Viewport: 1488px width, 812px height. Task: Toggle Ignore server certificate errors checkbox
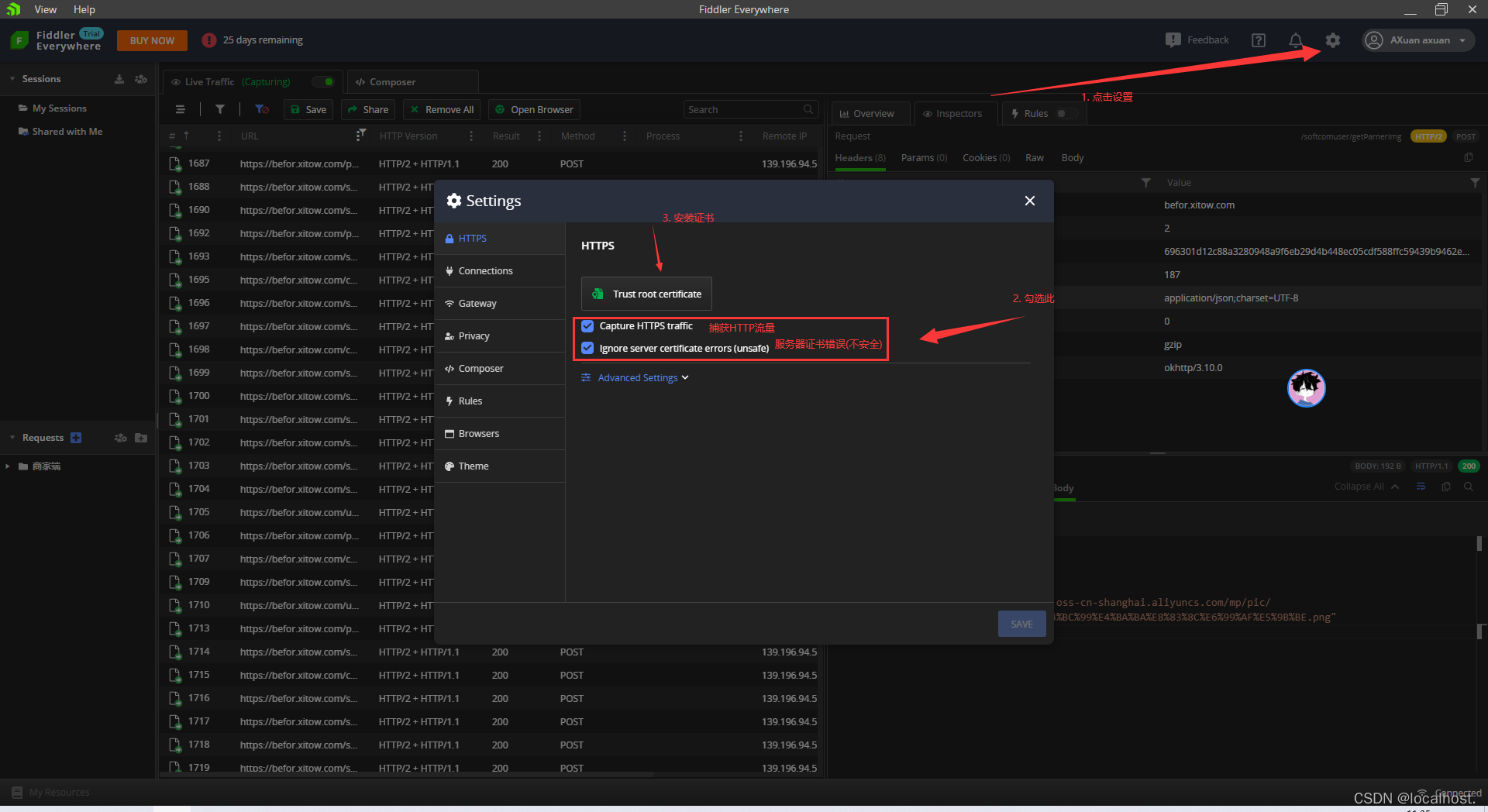coord(587,348)
